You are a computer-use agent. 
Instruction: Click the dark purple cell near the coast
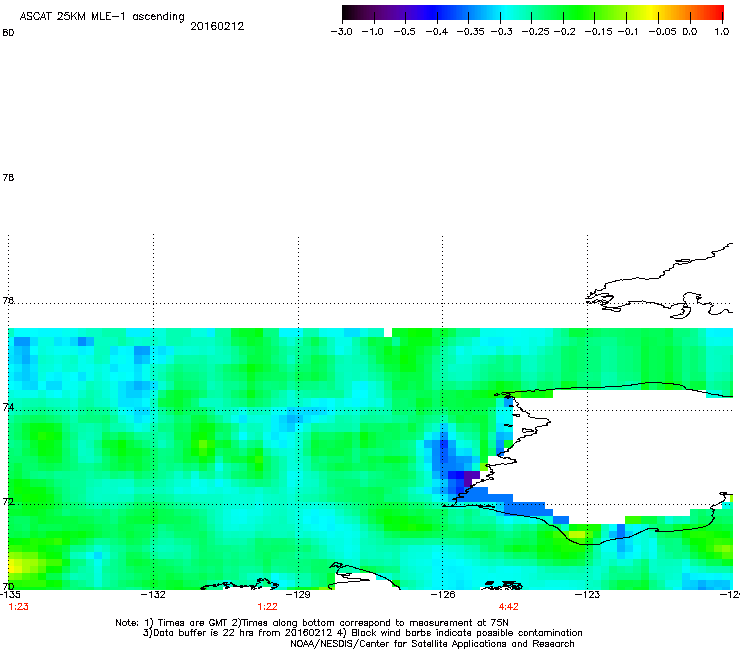coord(471,479)
